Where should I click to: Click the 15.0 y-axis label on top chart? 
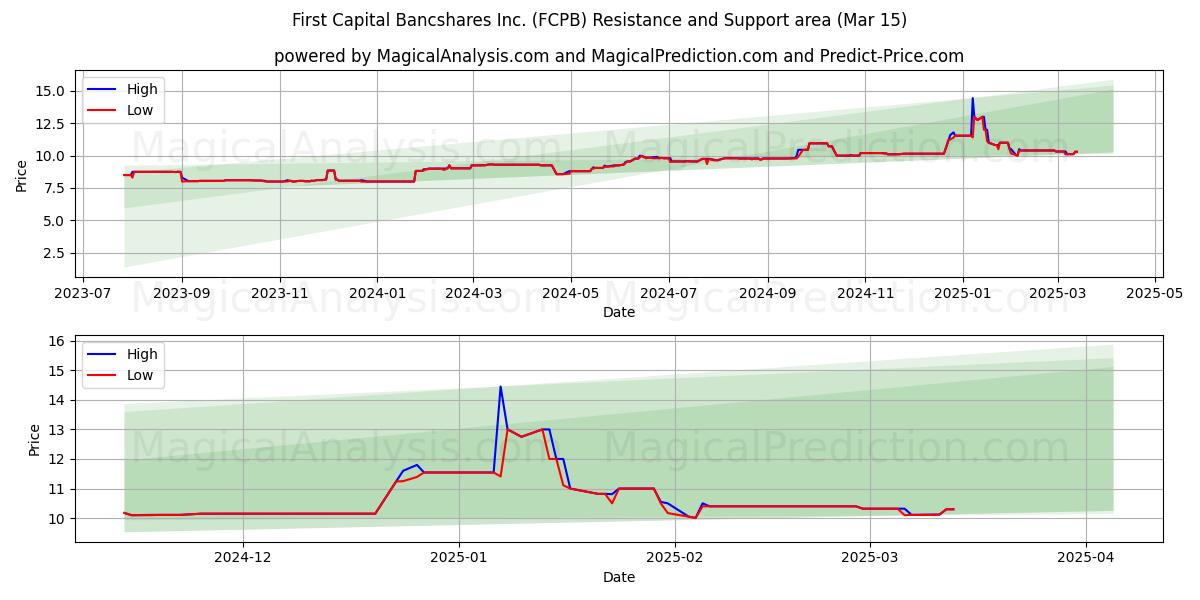[x=52, y=91]
